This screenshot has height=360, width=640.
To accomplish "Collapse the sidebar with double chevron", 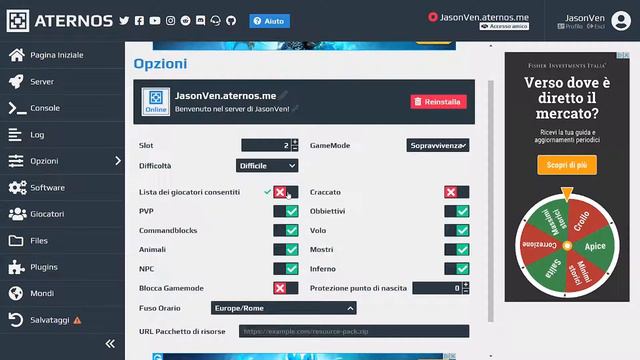I will tap(110, 344).
